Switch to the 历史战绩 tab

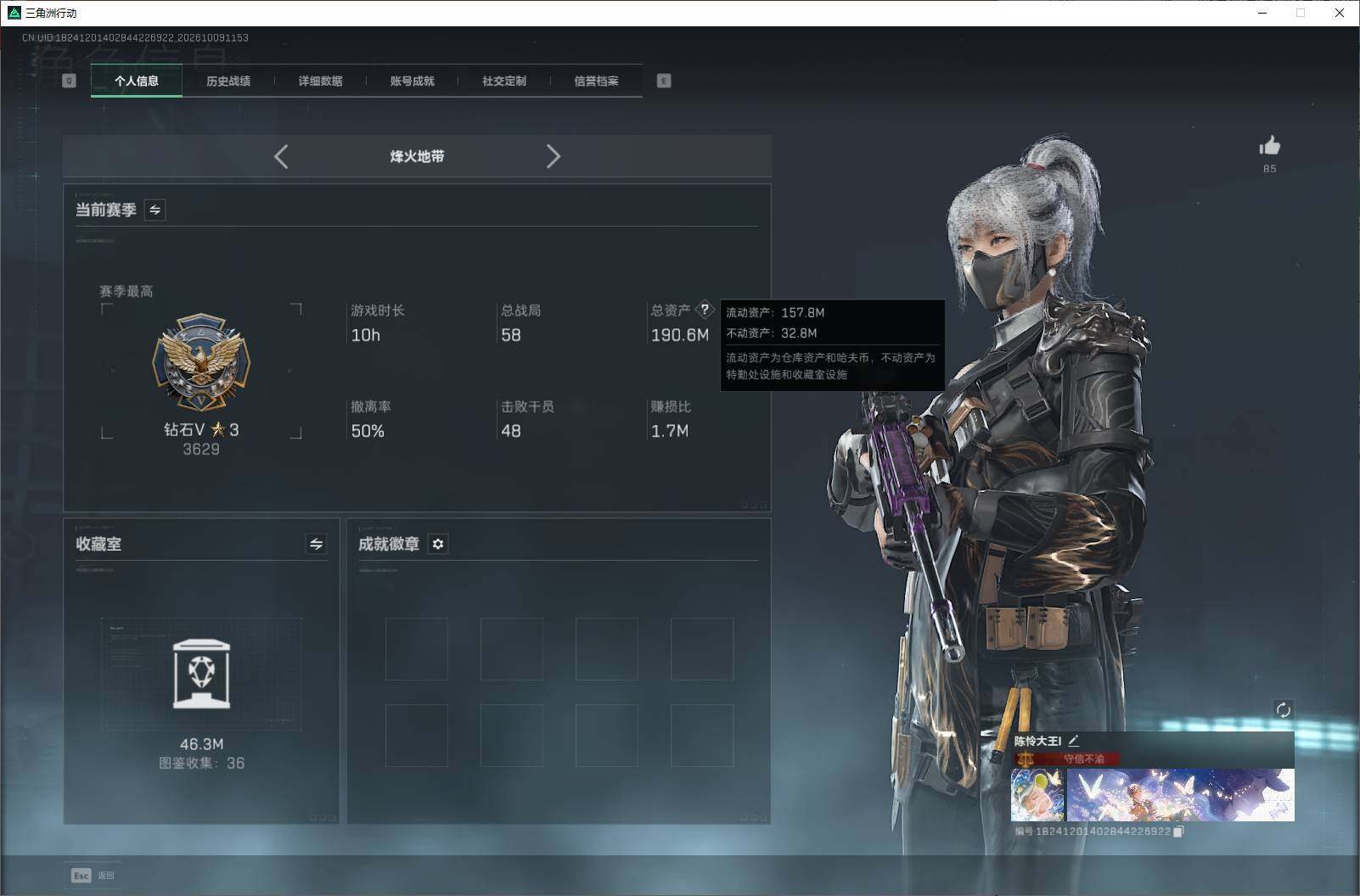228,81
